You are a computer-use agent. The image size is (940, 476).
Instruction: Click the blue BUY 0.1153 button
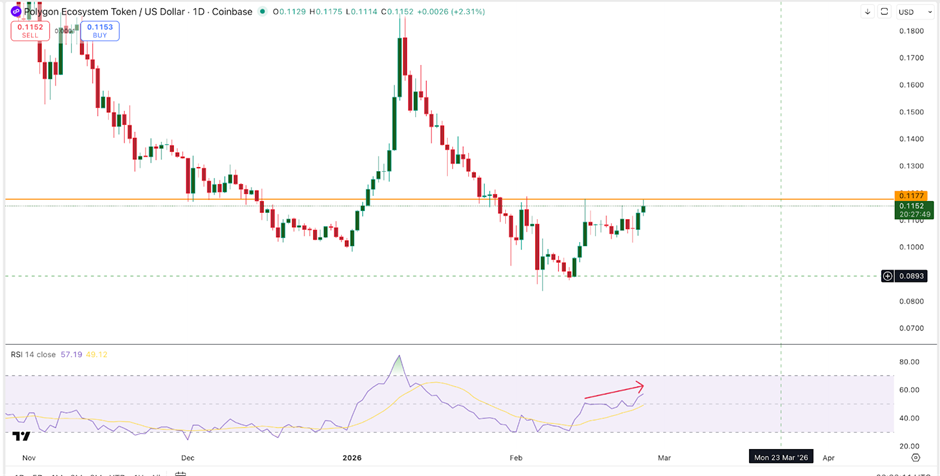[x=100, y=31]
